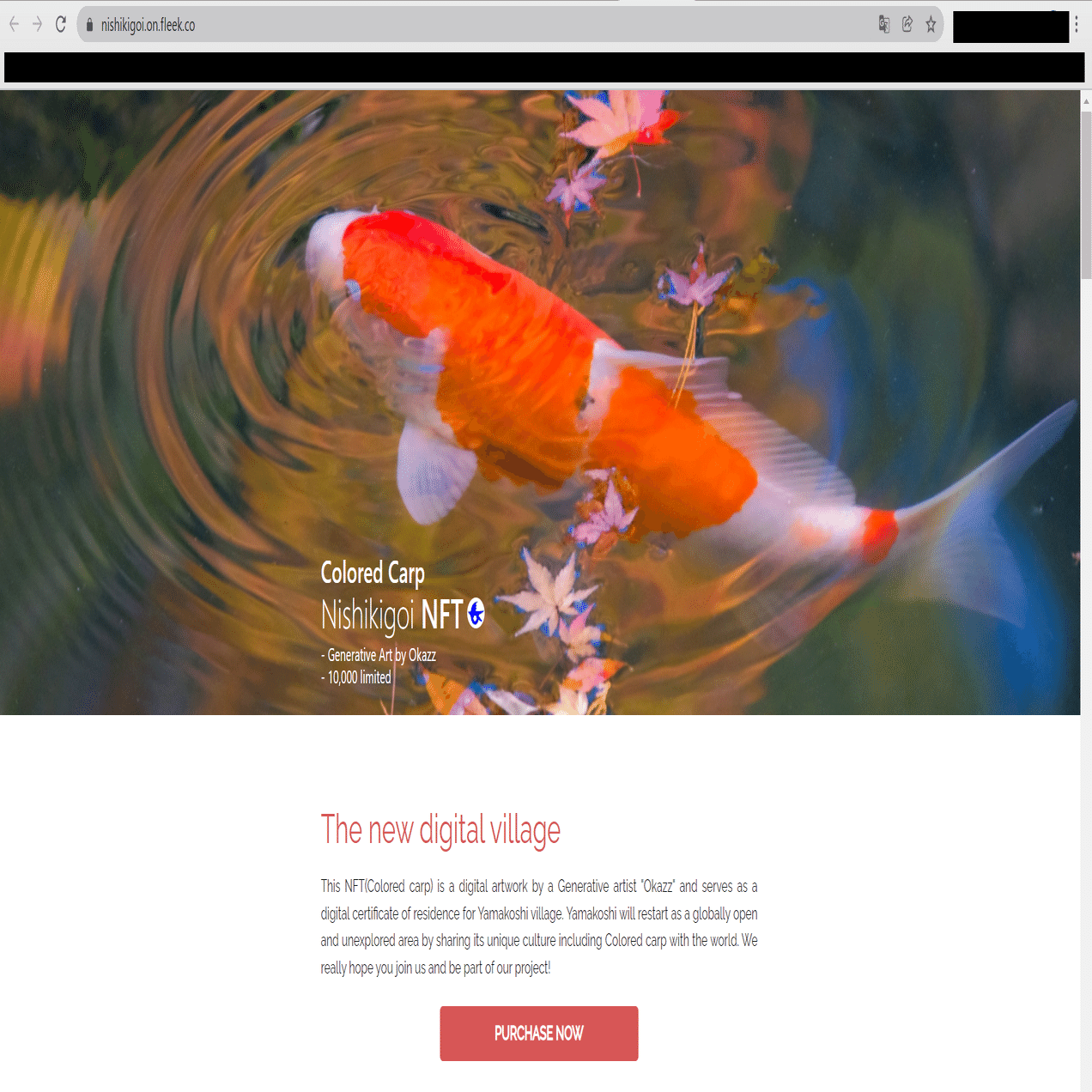Click the blue emblem next to NFT

click(x=476, y=613)
